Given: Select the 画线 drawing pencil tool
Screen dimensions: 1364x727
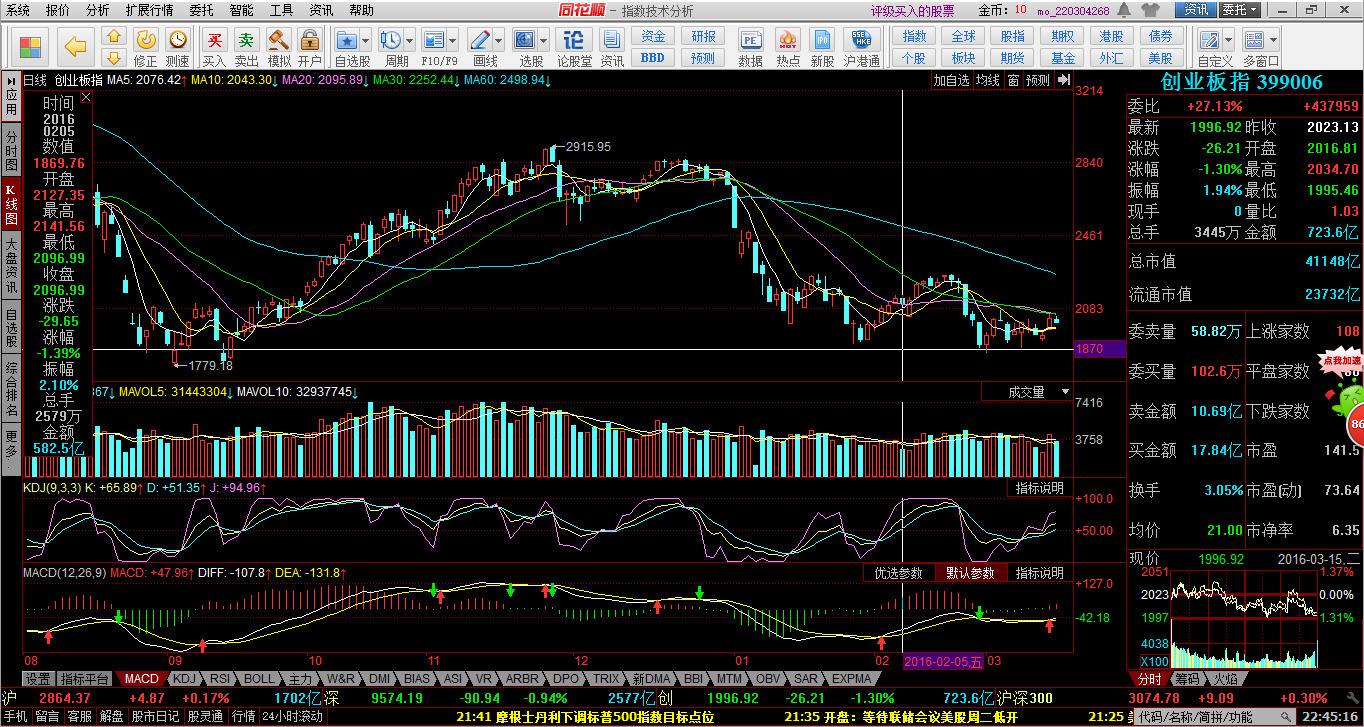Looking at the screenshot, I should pos(481,41).
